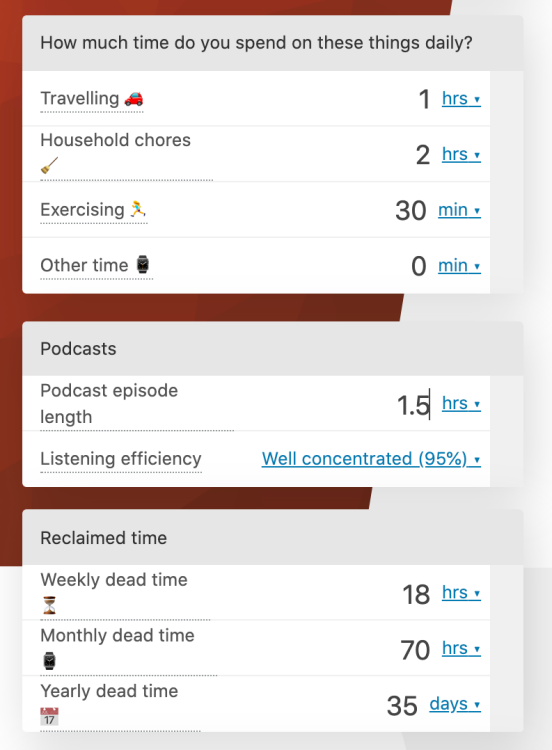Viewport: 552px width, 750px height.
Task: Click the hourglass icon under Weekly dead time
Action: (x=49, y=605)
